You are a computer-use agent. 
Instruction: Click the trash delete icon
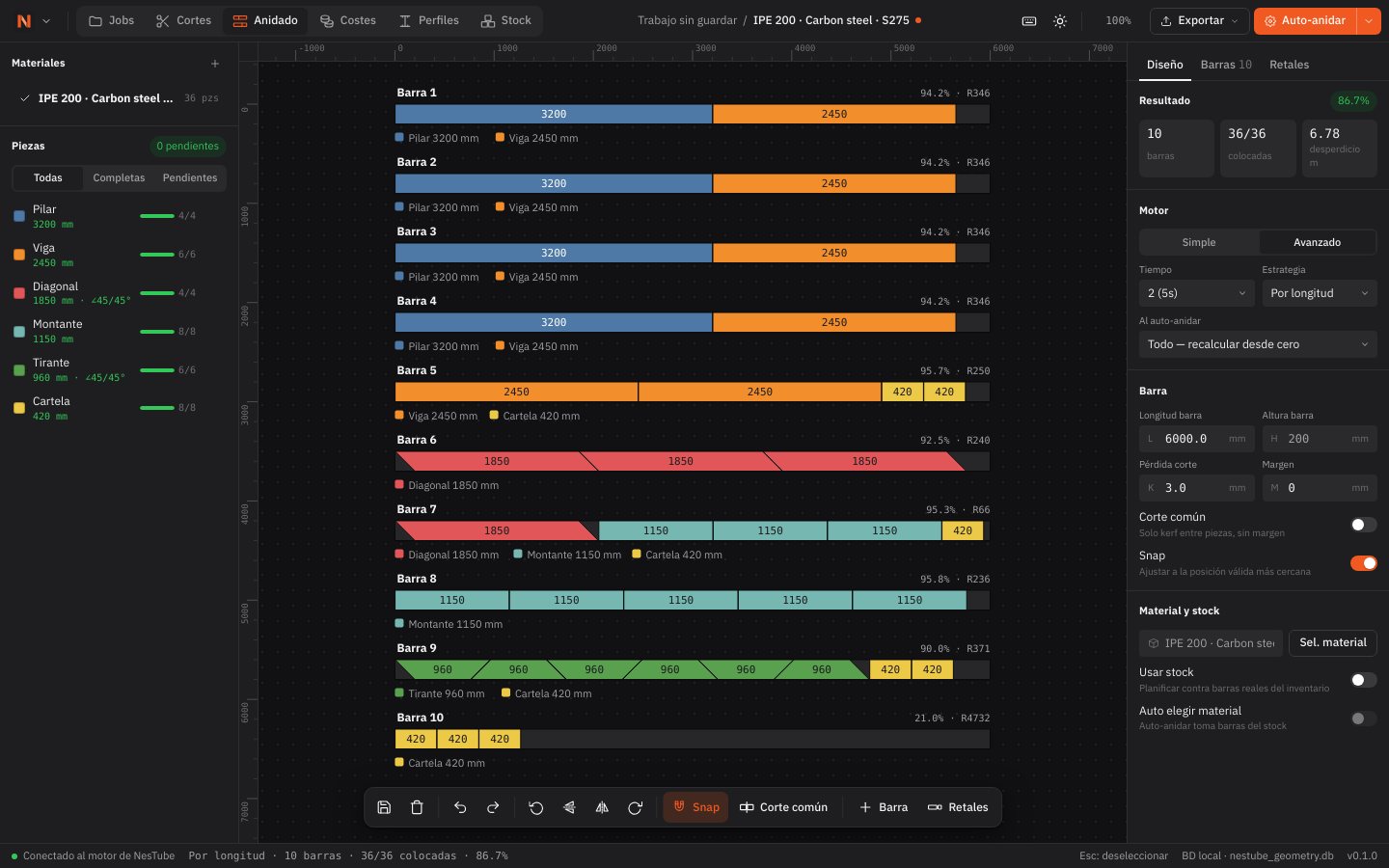417,807
